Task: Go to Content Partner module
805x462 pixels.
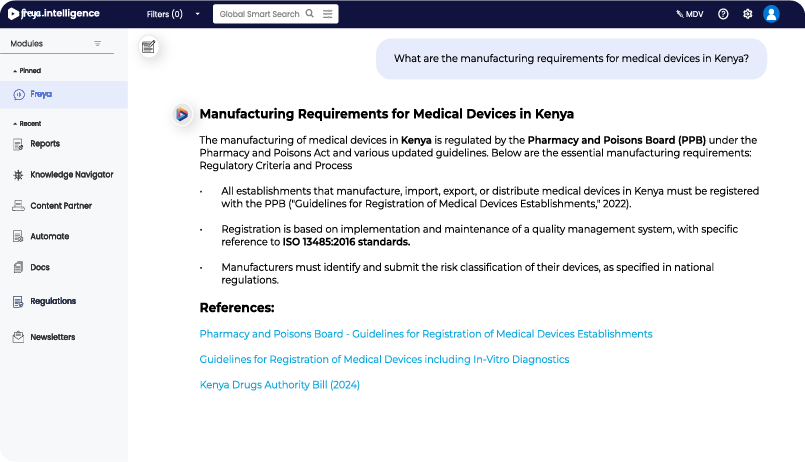Action: (x=60, y=206)
